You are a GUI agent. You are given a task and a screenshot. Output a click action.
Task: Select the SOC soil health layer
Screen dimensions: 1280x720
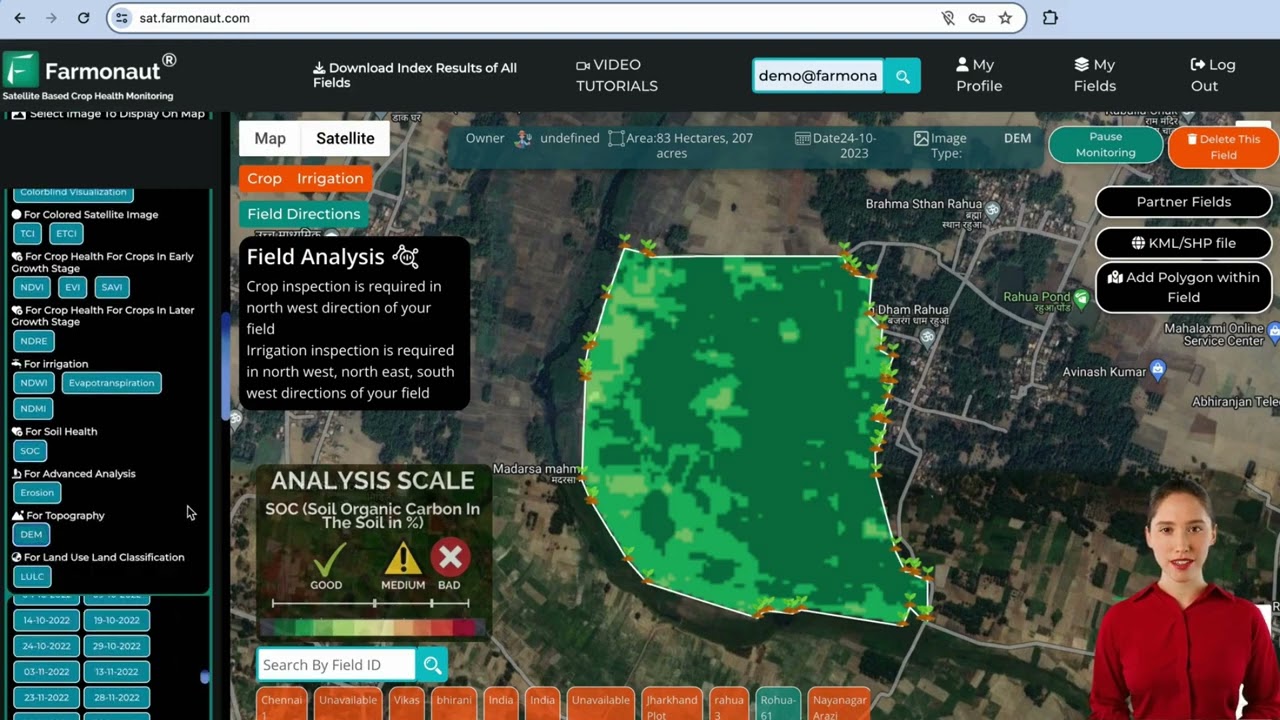coord(30,451)
